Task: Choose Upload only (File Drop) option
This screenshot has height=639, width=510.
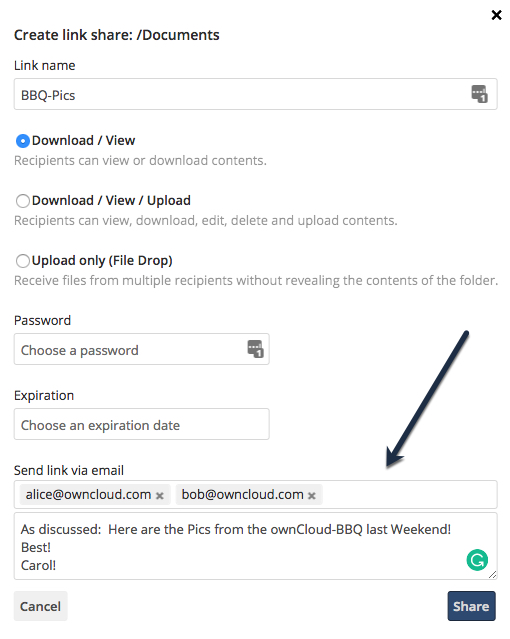Action: tap(22, 261)
